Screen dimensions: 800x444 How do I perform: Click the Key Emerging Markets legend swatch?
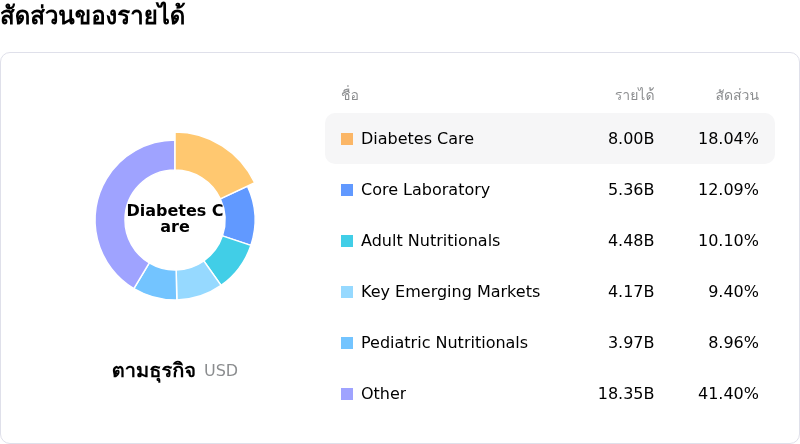(347, 292)
